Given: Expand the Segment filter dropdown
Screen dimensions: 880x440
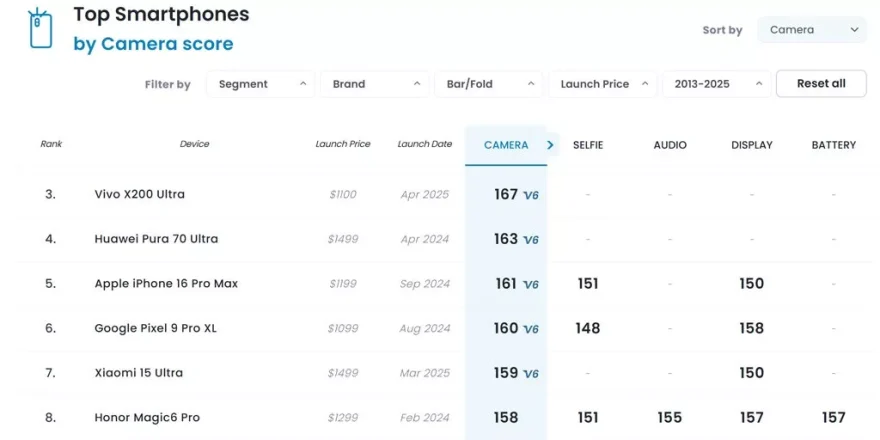Looking at the screenshot, I should pyautogui.click(x=261, y=84).
